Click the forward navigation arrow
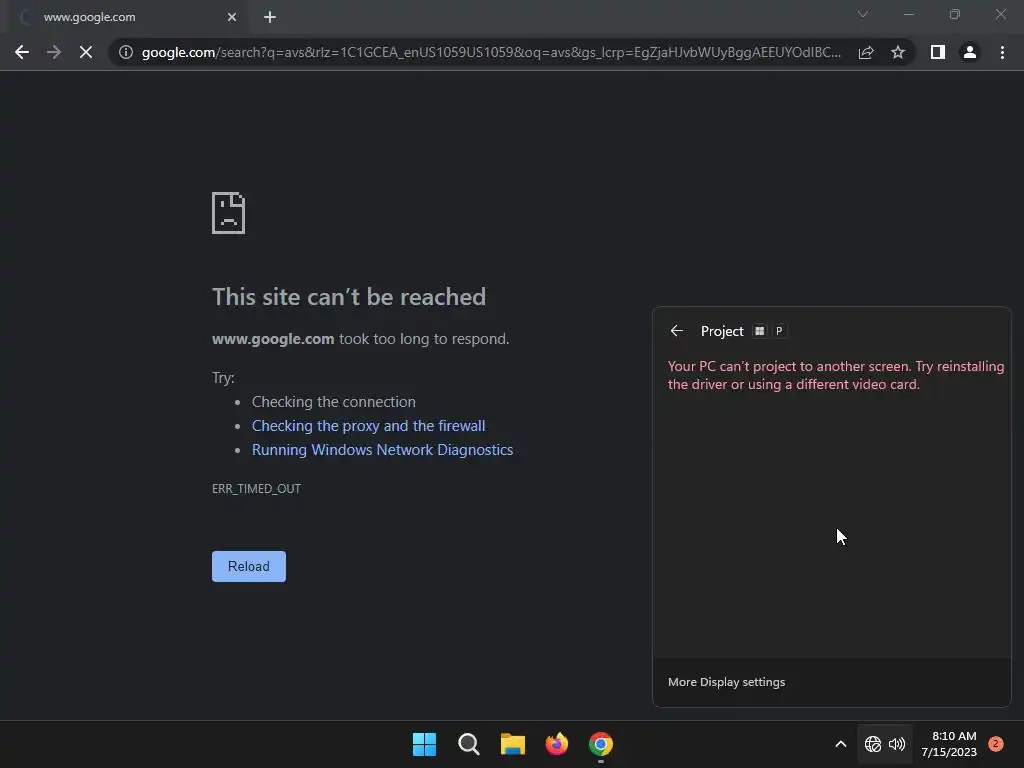The width and height of the screenshot is (1024, 768). click(54, 52)
